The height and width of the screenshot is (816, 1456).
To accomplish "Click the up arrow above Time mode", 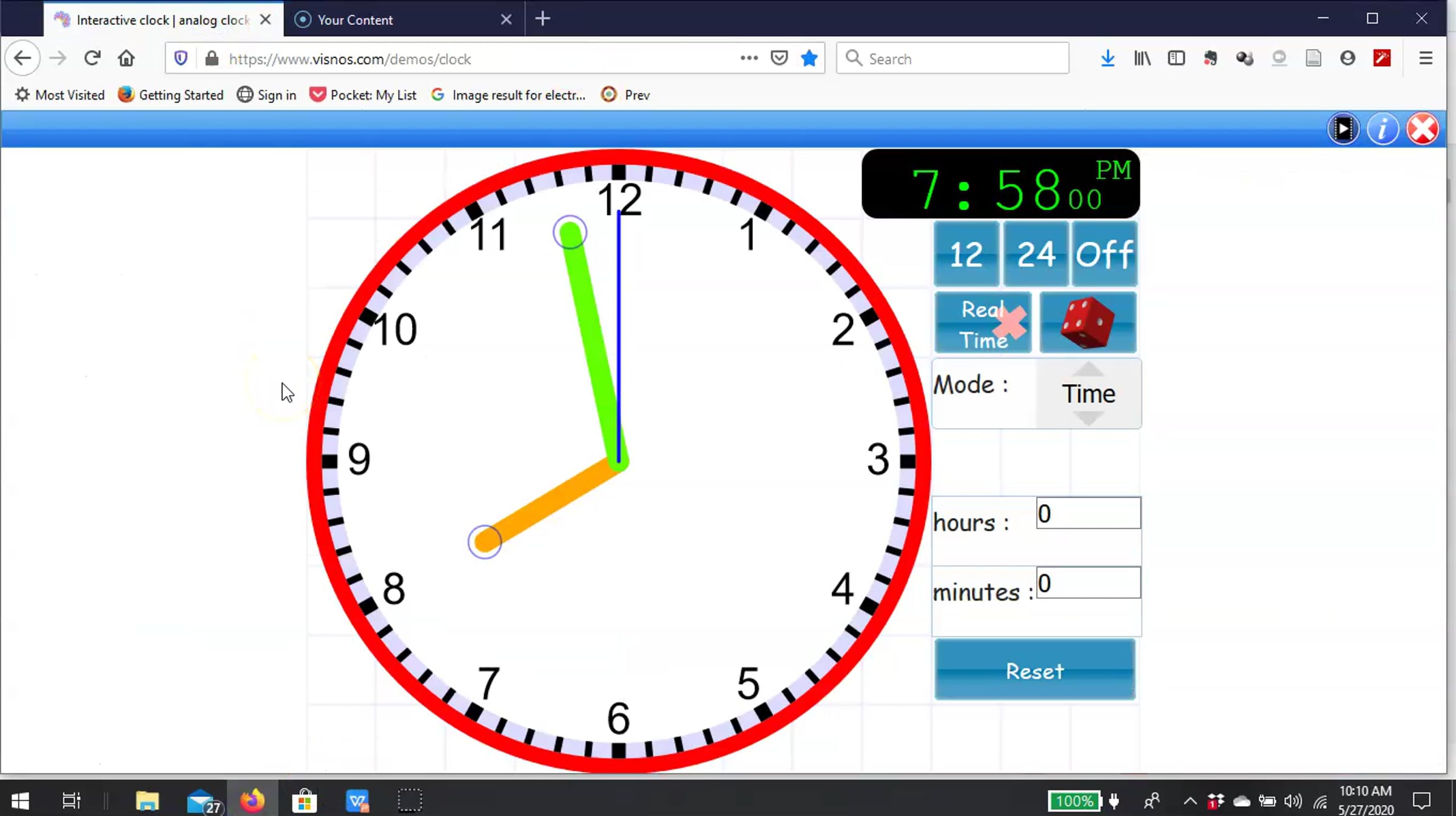I will (1088, 370).
